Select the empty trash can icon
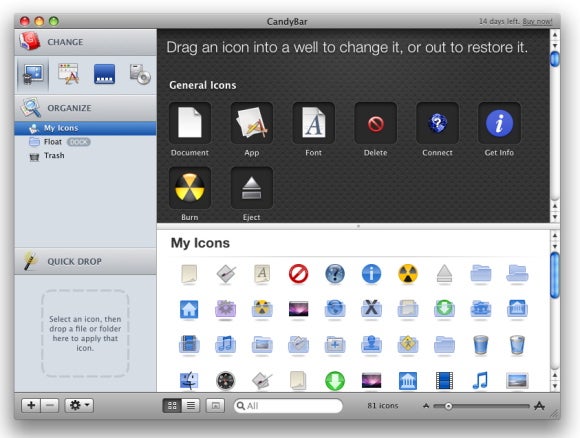Viewport: 580px width, 438px height. [x=480, y=344]
